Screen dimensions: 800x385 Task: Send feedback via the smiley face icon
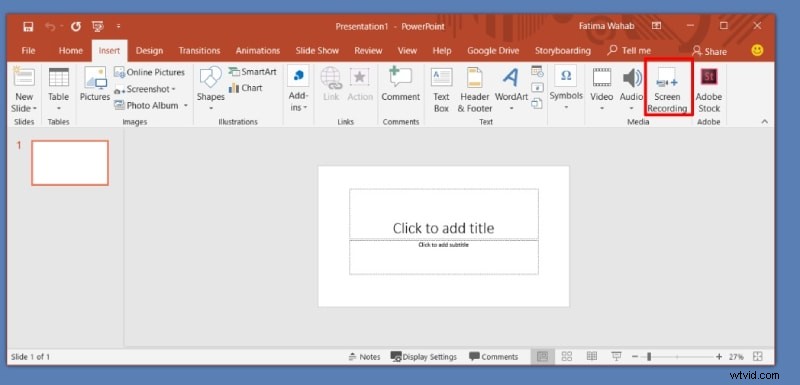pyautogui.click(x=758, y=50)
